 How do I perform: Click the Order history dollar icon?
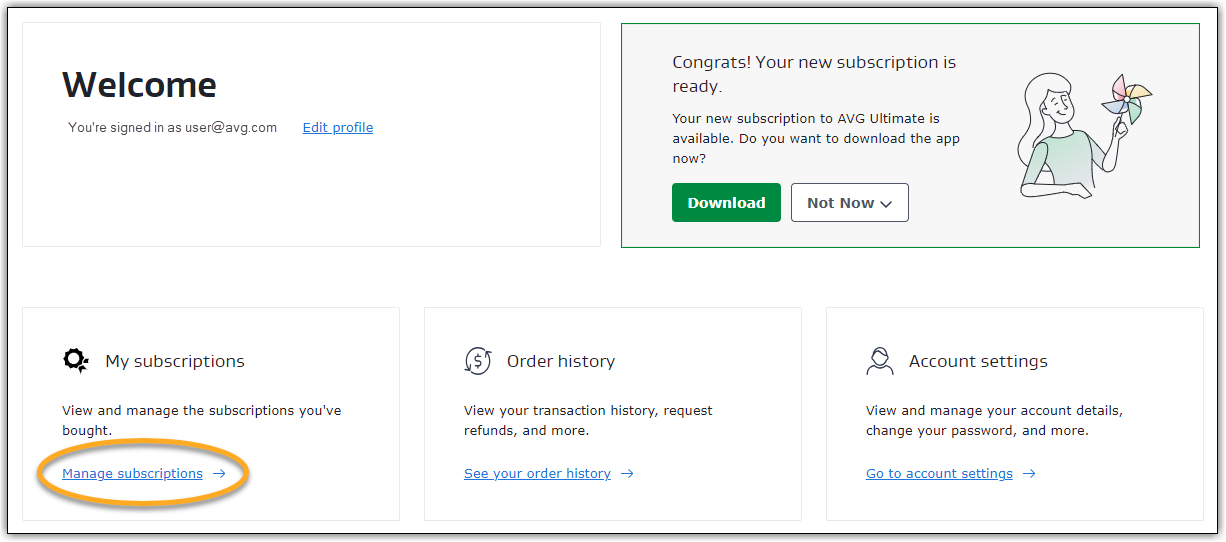coord(478,361)
